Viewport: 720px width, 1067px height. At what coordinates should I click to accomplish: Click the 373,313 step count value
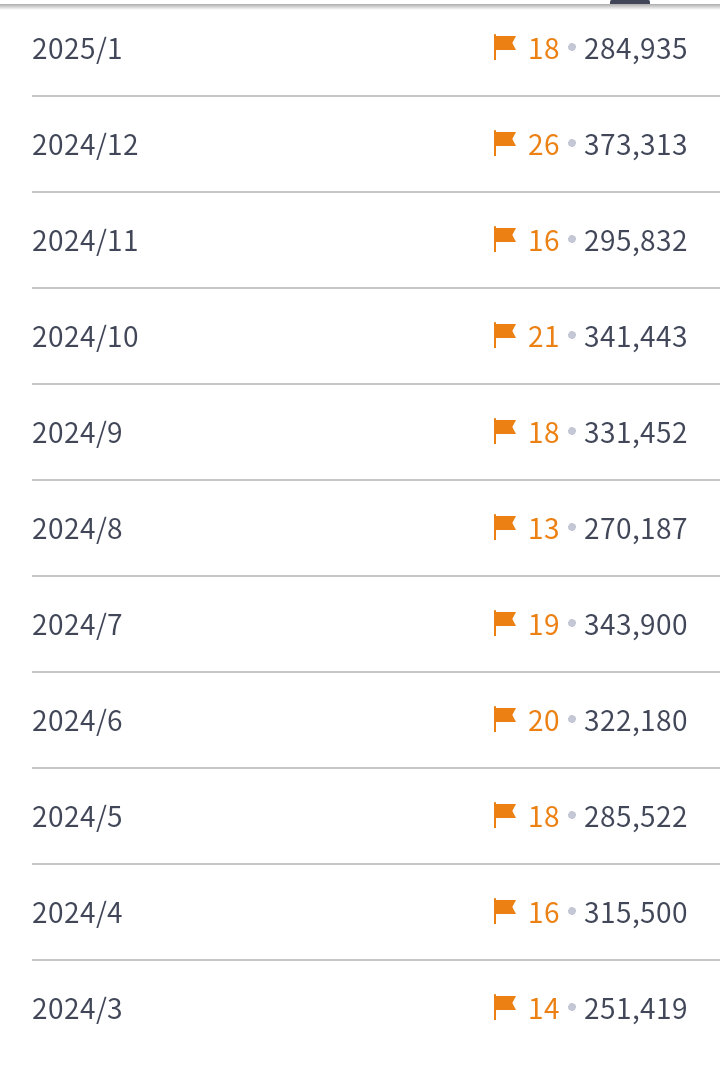tap(636, 145)
